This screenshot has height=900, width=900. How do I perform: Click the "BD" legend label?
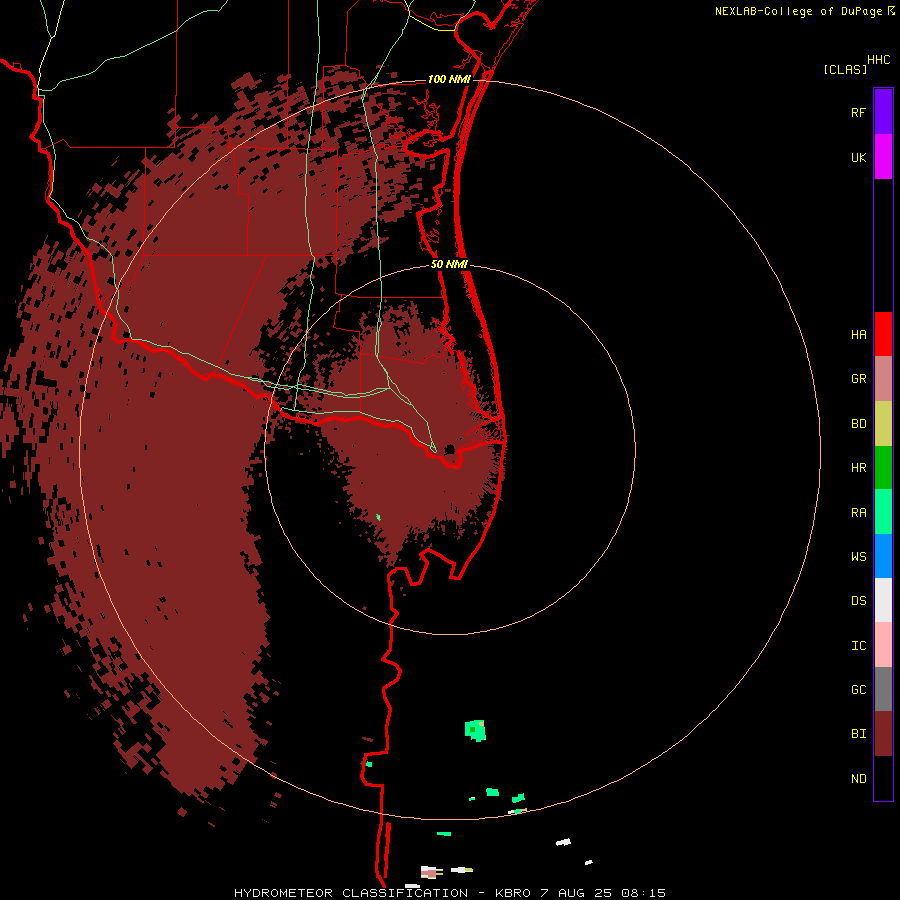click(x=858, y=423)
